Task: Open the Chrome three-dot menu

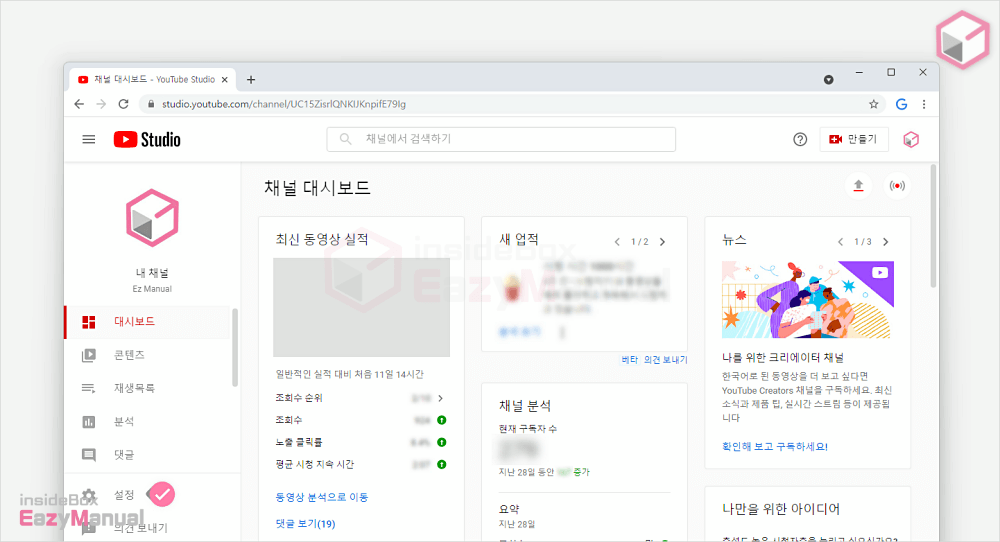Action: (x=924, y=104)
